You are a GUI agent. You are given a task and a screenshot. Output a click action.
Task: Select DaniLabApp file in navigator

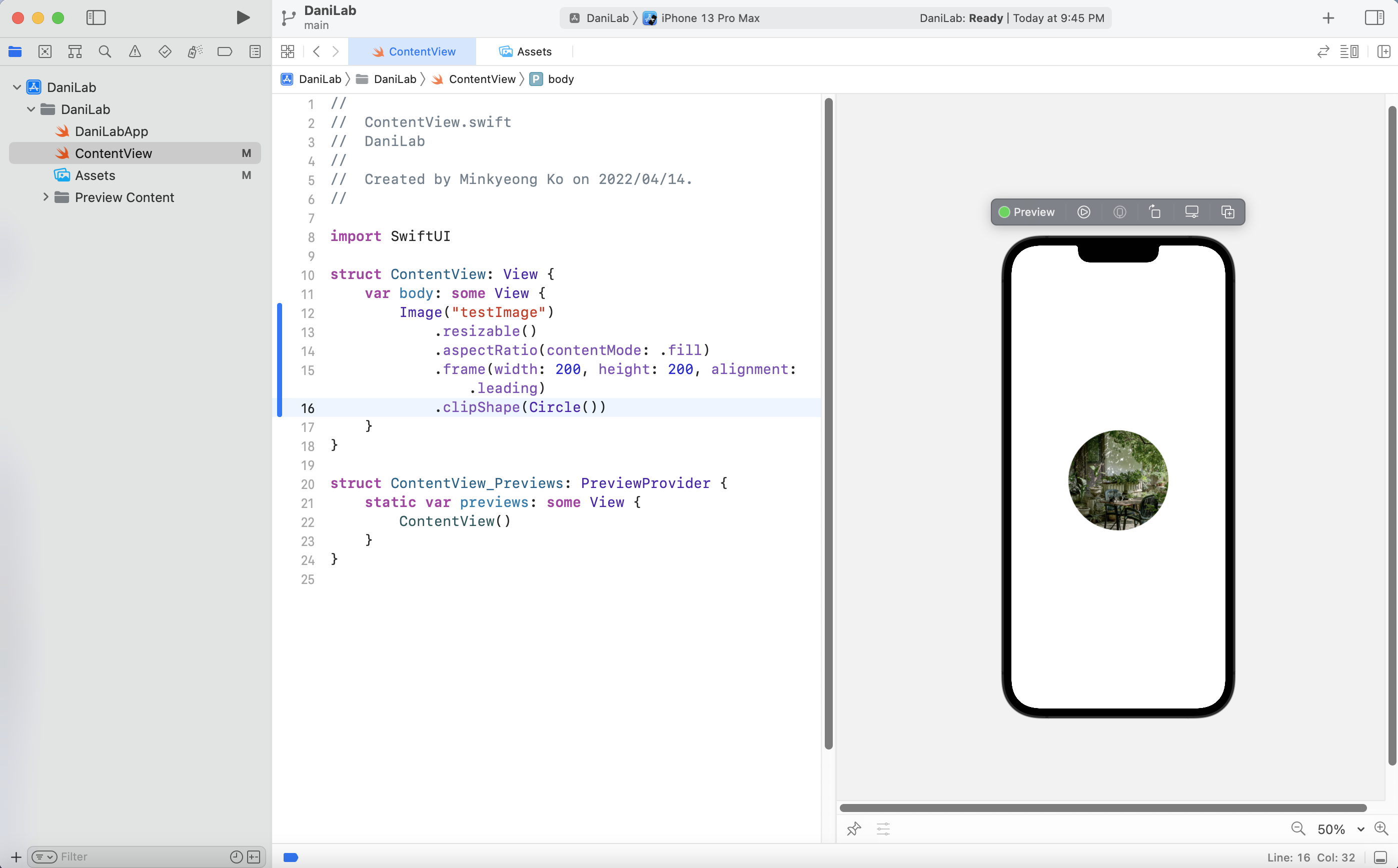(x=112, y=131)
